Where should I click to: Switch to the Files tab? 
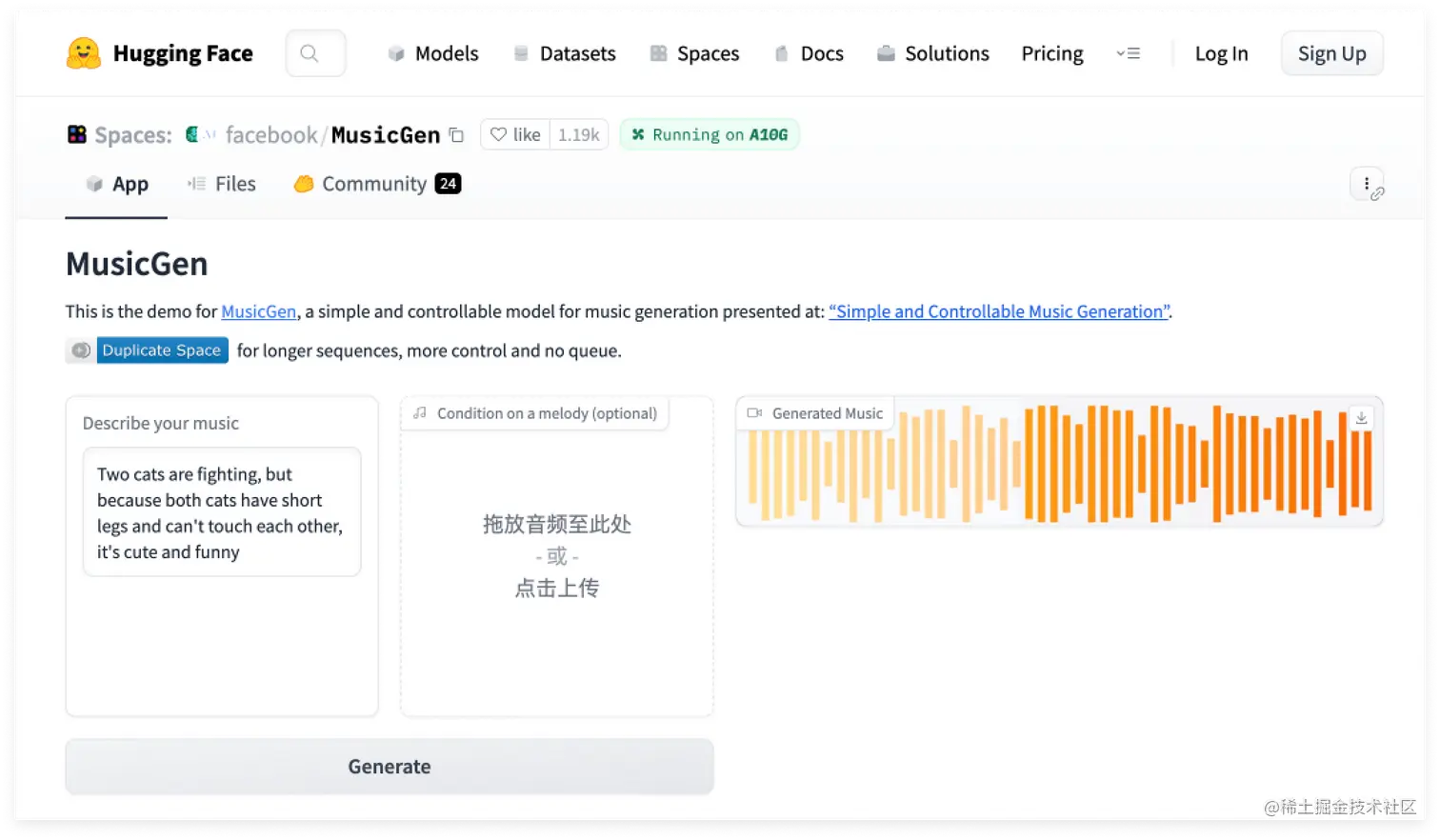(222, 183)
